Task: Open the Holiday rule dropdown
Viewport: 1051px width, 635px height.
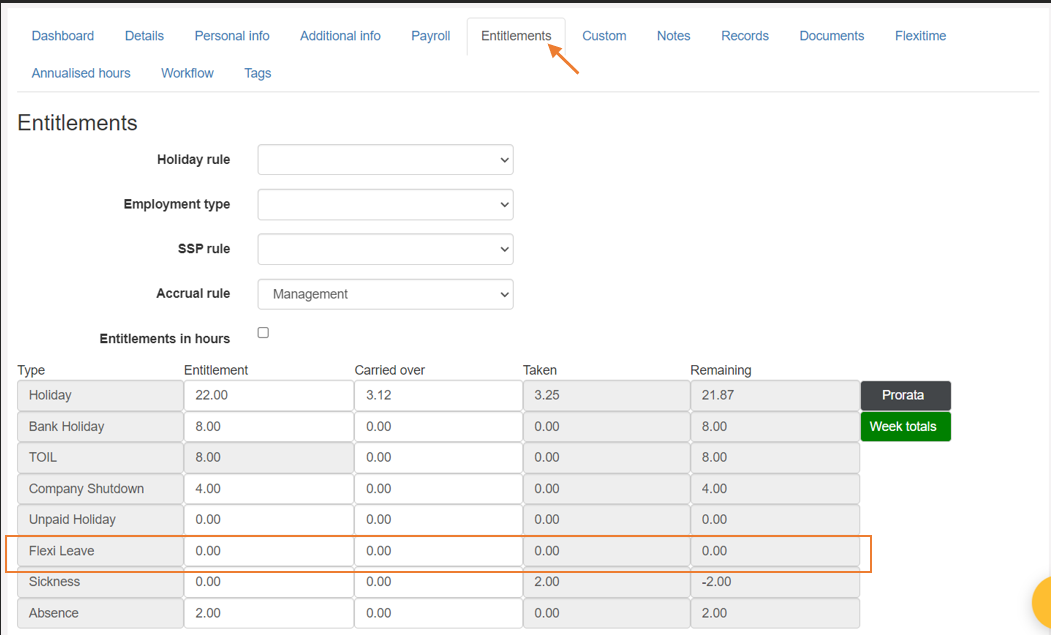Action: click(385, 159)
